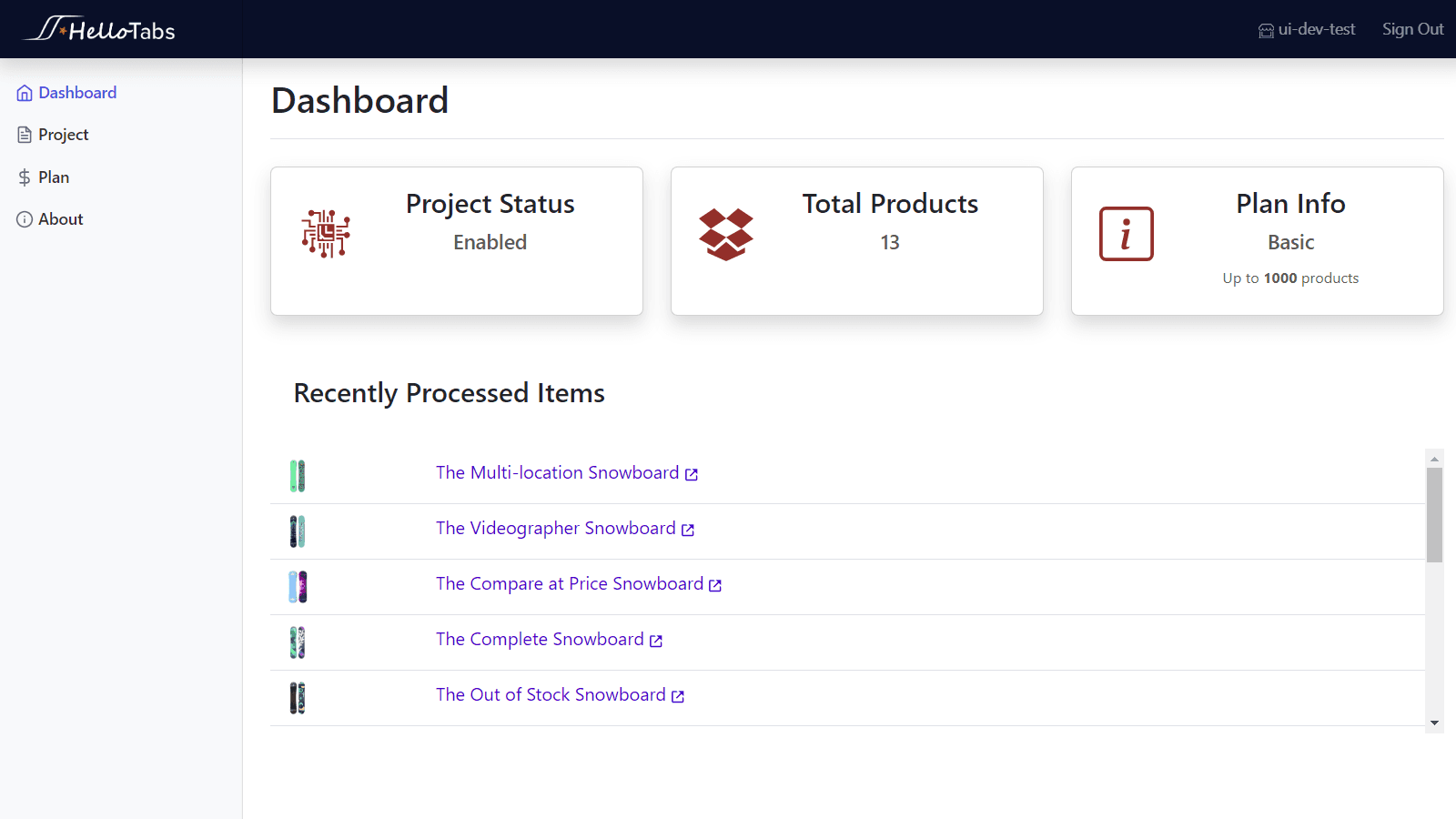
Task: Open the Plan section from the sidebar
Action: pos(54,177)
